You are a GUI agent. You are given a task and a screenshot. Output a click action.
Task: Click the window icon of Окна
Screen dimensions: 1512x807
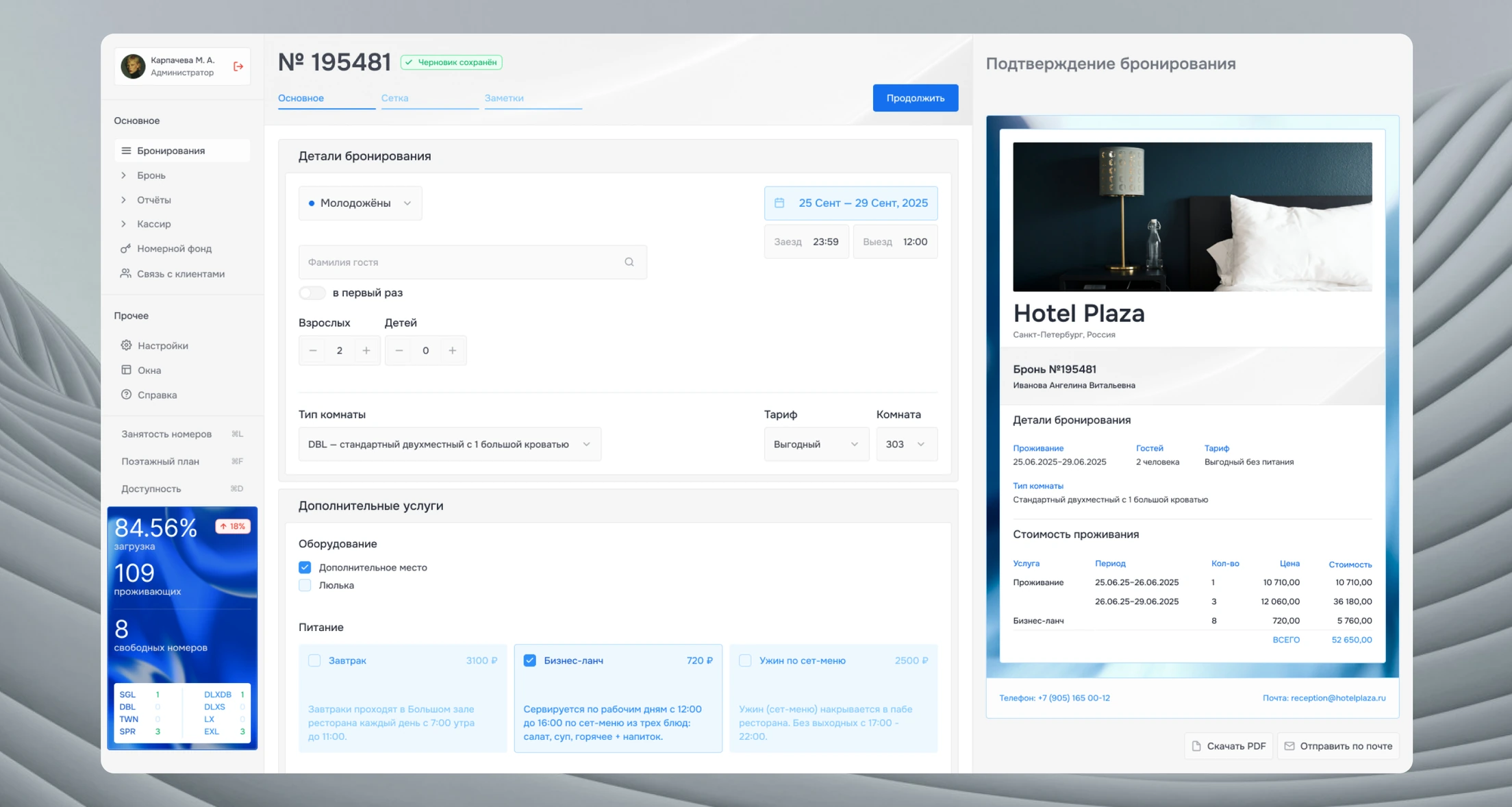click(126, 370)
